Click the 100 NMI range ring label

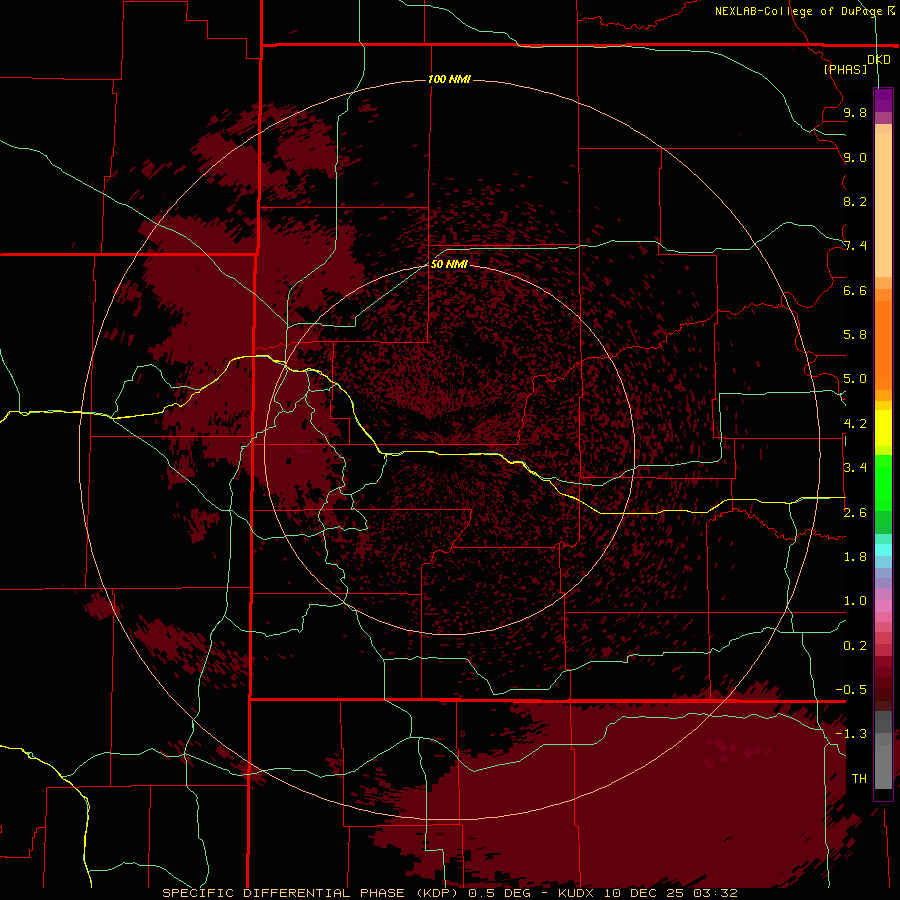pyautogui.click(x=449, y=79)
